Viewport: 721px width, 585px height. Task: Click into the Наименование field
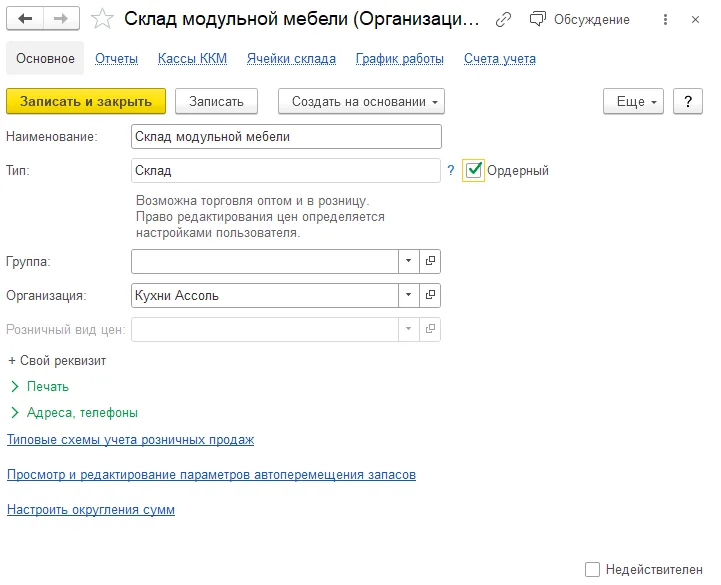[x=286, y=137]
